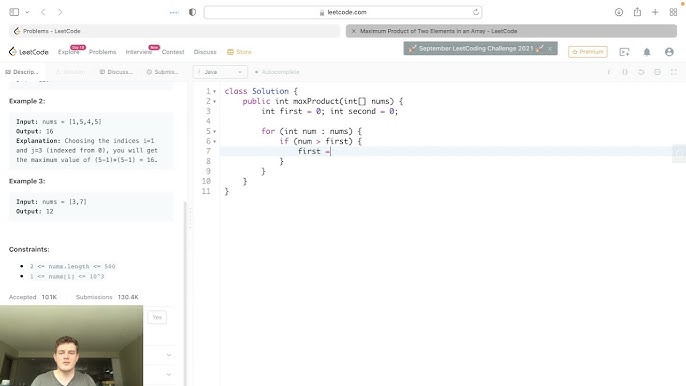Open the Java language dropdown
Viewport: 686px width, 386px height.
click(220, 72)
